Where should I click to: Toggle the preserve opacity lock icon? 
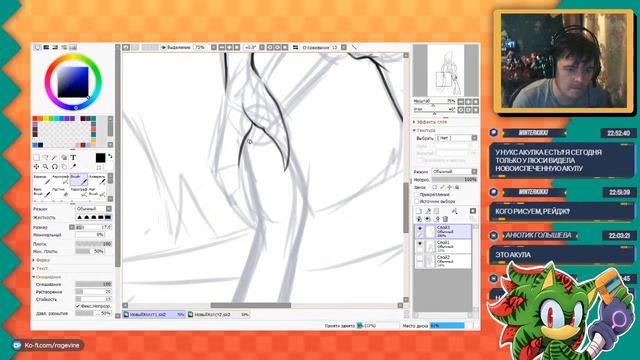click(435, 187)
